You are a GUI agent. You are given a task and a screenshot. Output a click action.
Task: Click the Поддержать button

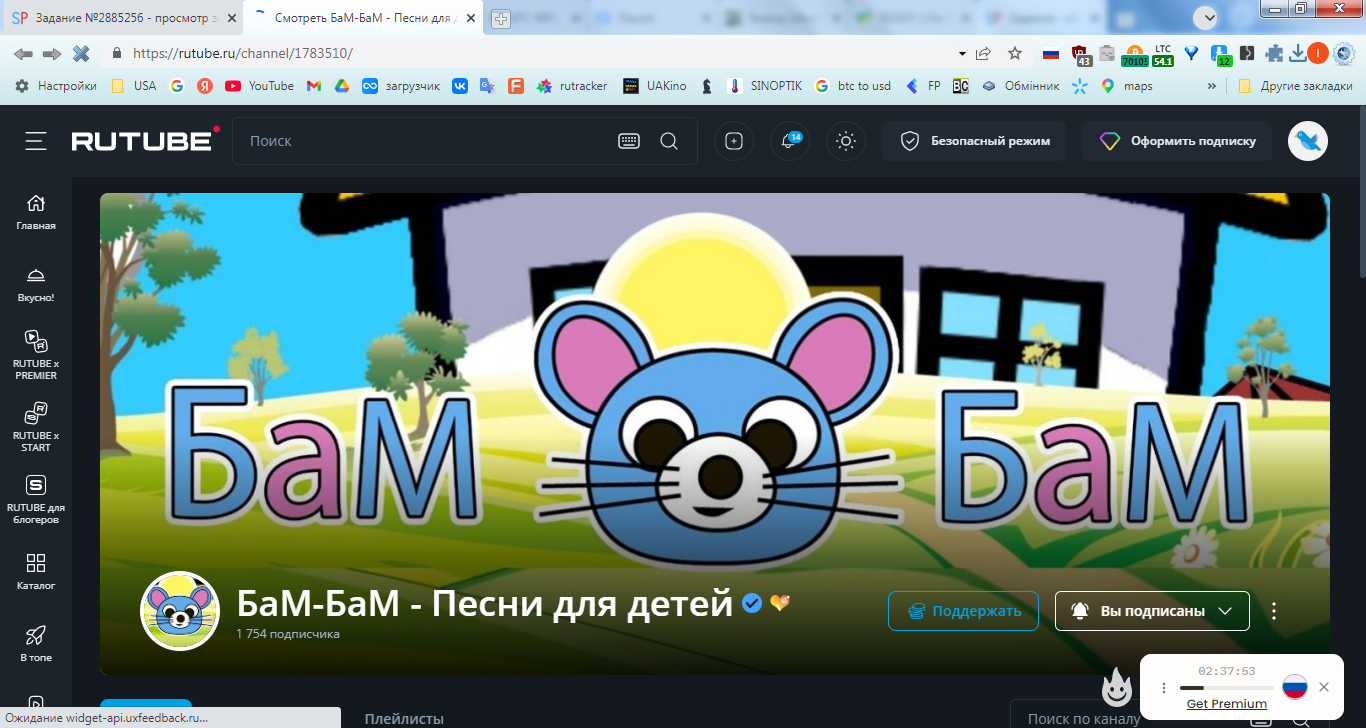[963, 611]
